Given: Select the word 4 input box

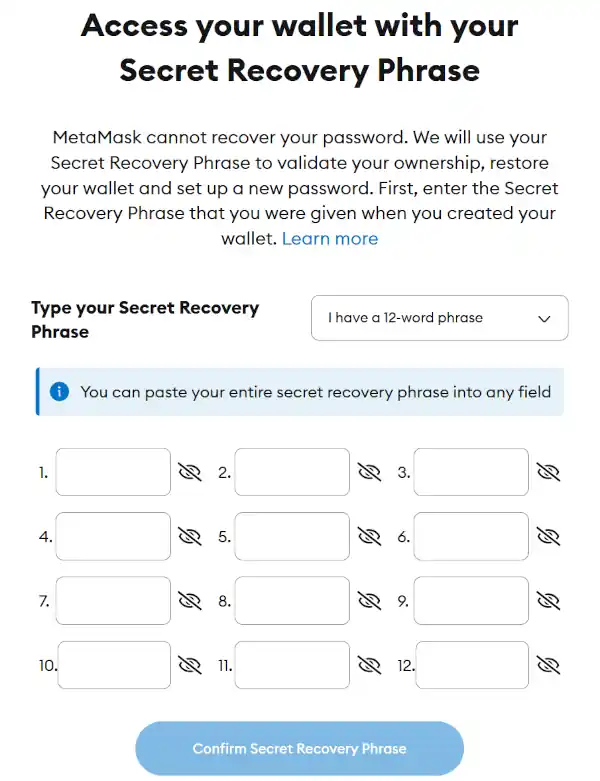Looking at the screenshot, I should (113, 536).
